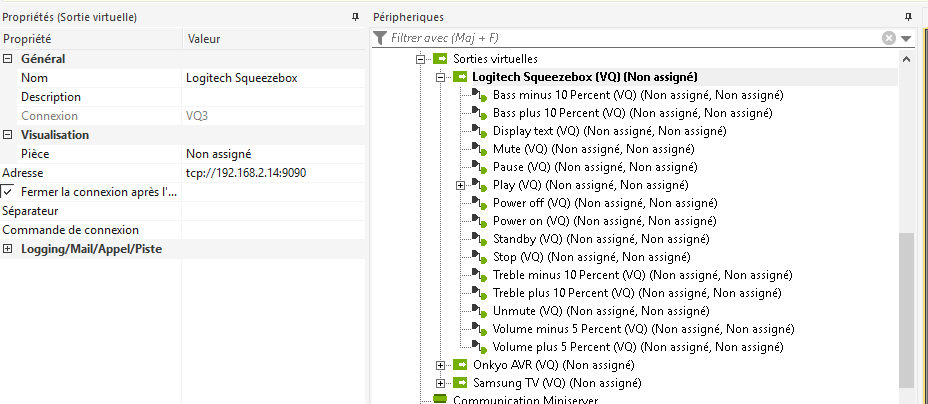The width and height of the screenshot is (928, 404).
Task: Click the Stop command icon
Action: tap(479, 257)
